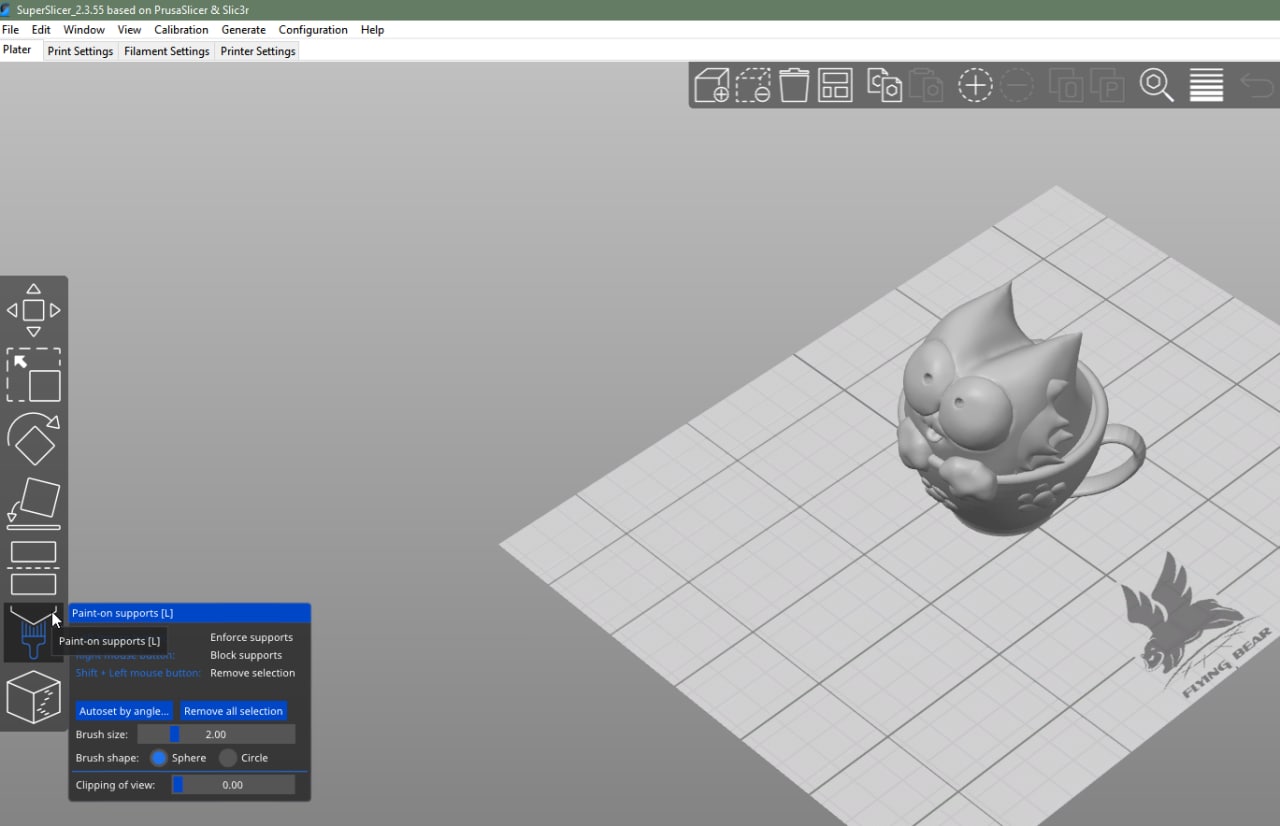The width and height of the screenshot is (1280, 826).
Task: Toggle the Paint-on supports brush tool
Action: (x=34, y=632)
